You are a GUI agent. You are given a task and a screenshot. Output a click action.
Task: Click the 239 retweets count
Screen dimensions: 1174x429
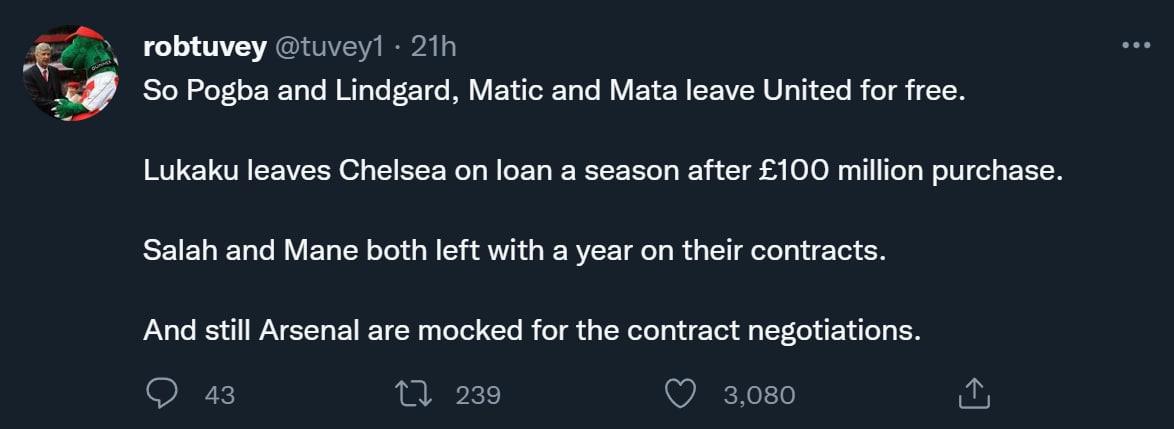pyautogui.click(x=477, y=395)
